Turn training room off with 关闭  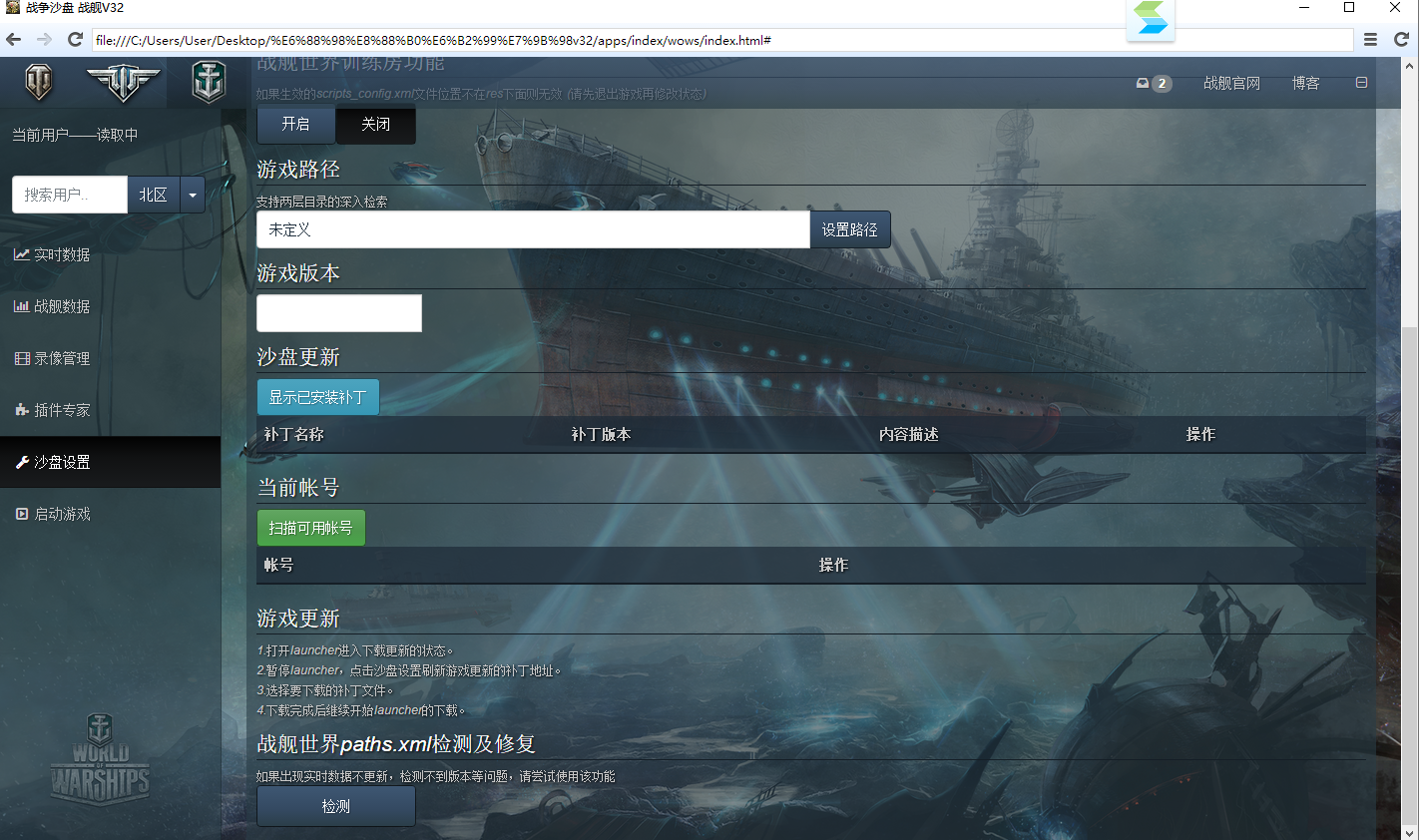click(376, 124)
